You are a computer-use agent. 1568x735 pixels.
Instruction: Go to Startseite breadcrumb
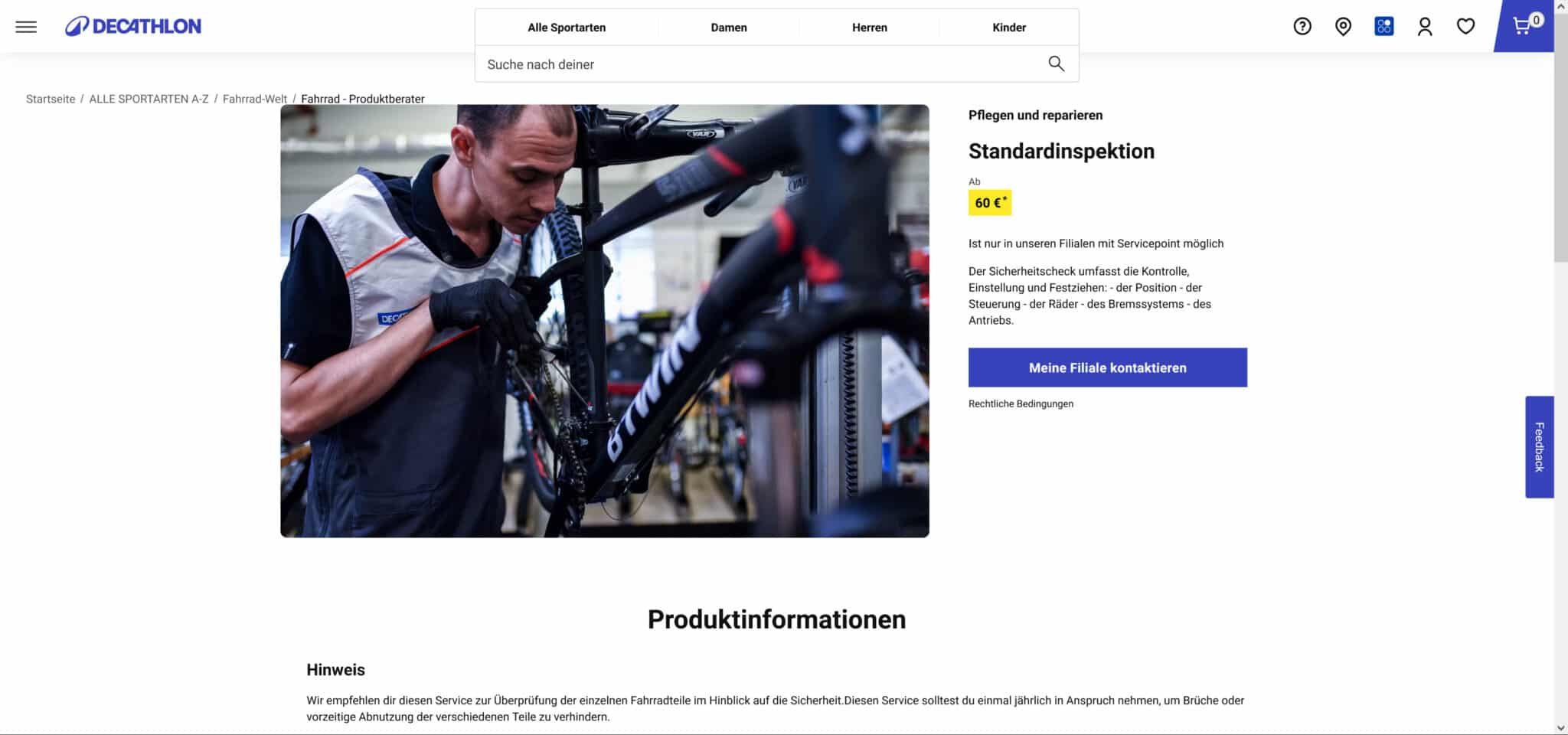coord(51,99)
